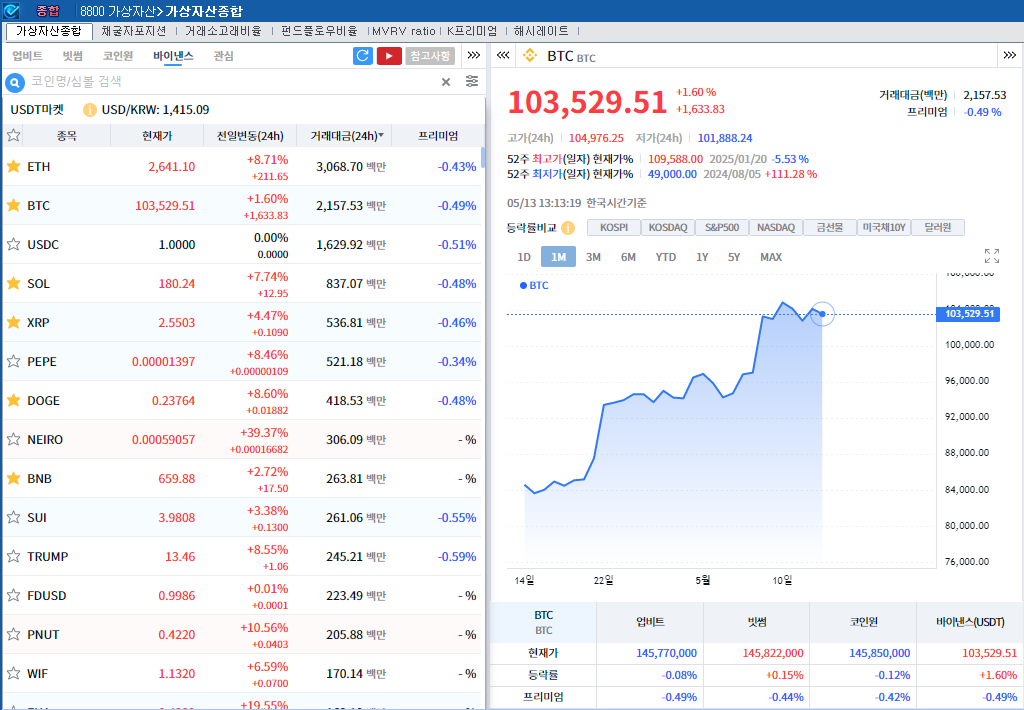Viewport: 1024px width, 710px height.
Task: Expand left panel with >>> arrows
Action: 474,56
